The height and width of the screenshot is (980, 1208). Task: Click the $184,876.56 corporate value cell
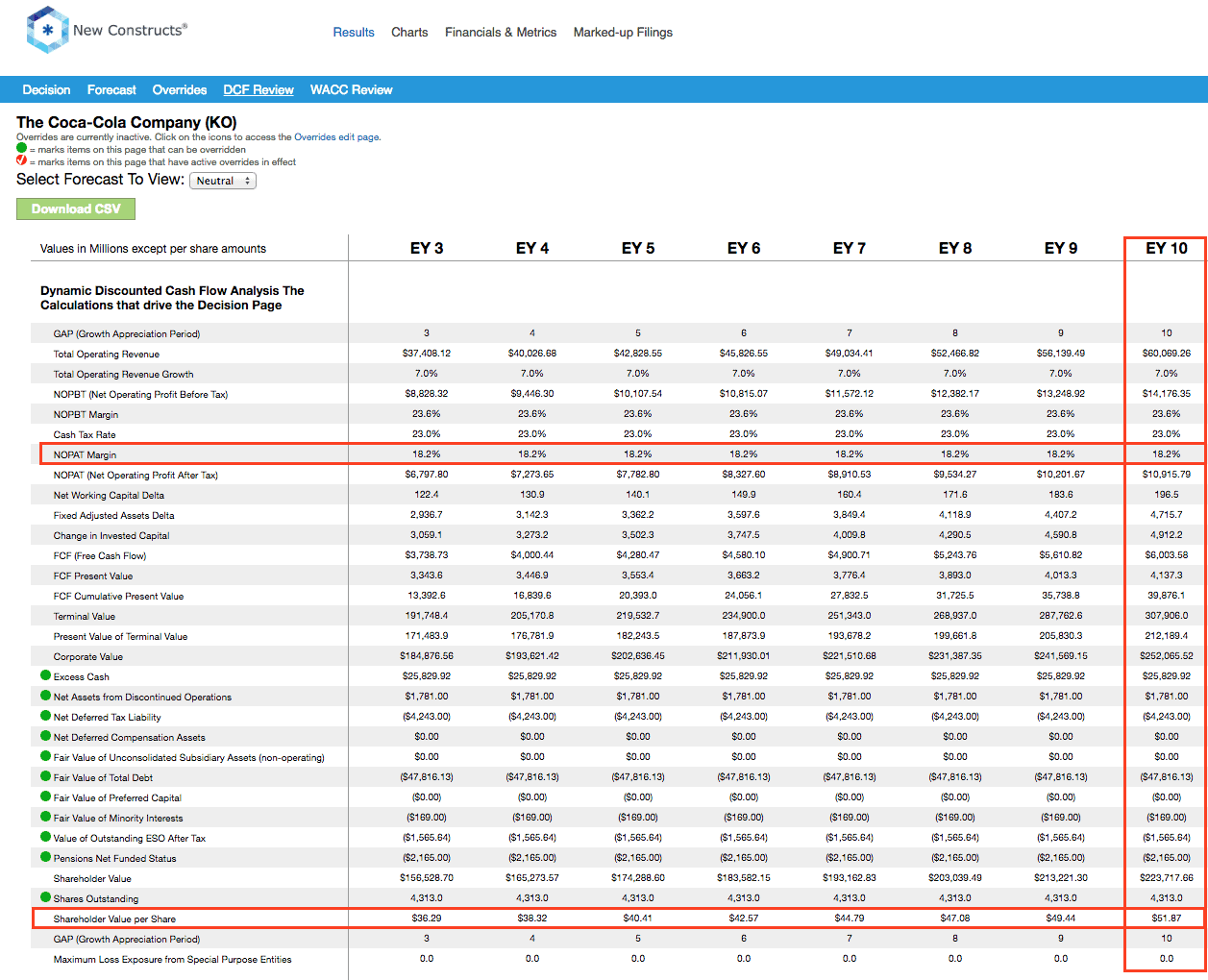click(427, 656)
